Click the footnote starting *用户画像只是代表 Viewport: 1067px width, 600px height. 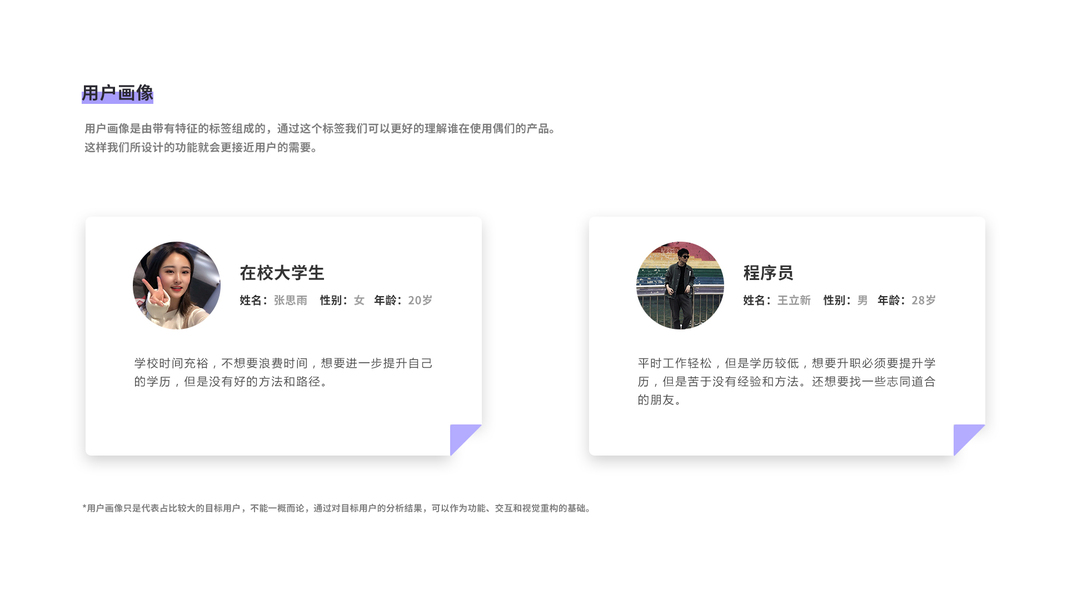point(337,508)
